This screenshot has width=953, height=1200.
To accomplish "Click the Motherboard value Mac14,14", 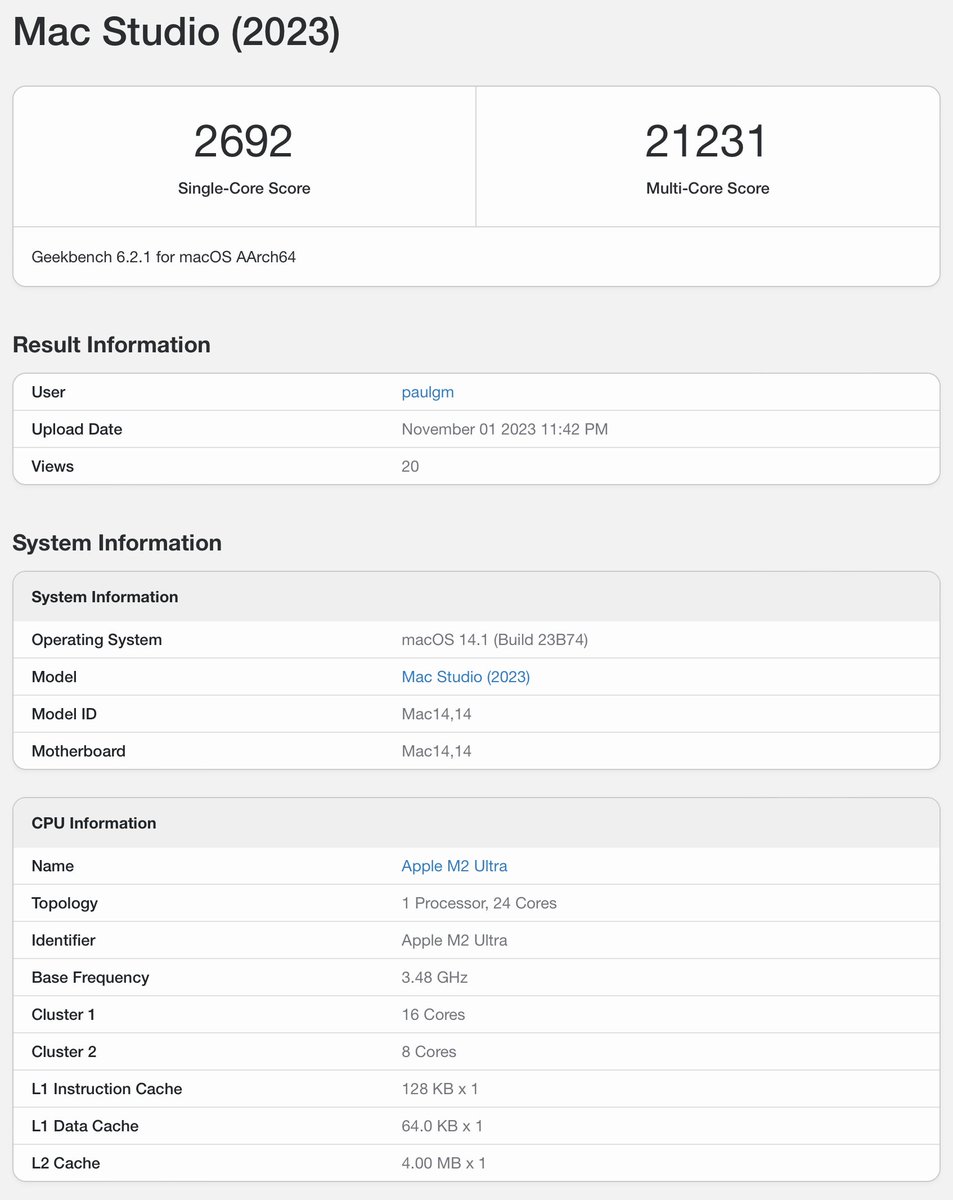I will tap(436, 751).
